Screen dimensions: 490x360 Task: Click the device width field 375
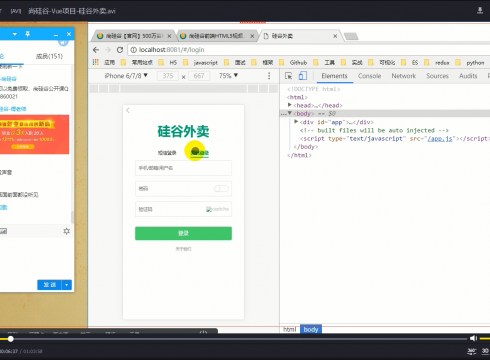point(168,76)
